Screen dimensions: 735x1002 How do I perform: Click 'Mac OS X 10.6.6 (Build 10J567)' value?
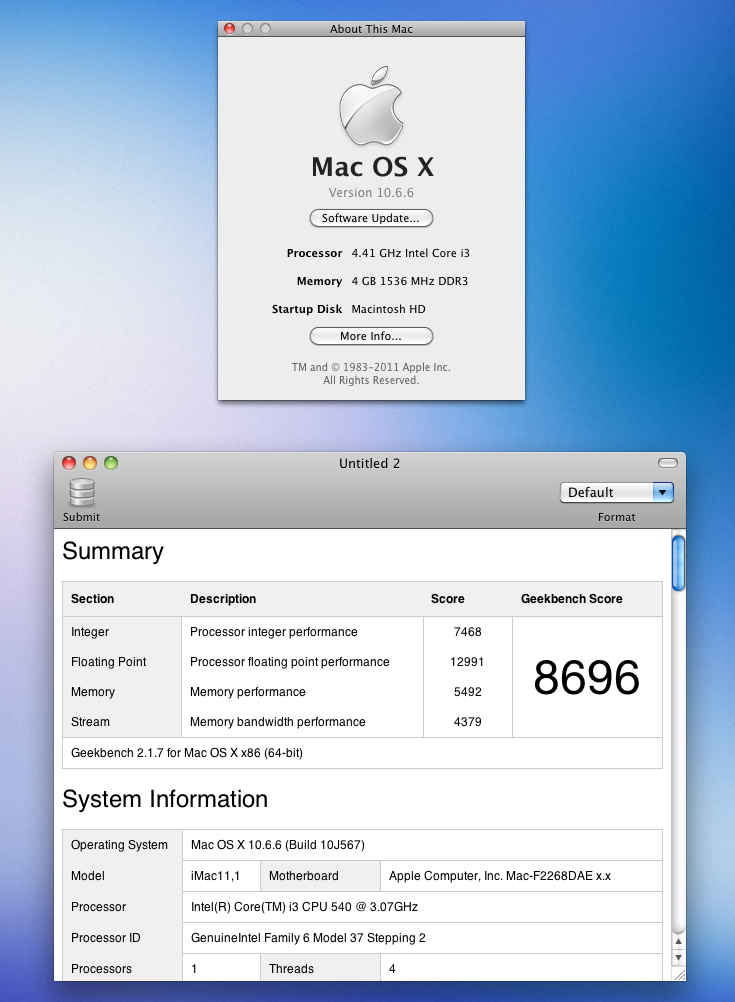tap(278, 845)
